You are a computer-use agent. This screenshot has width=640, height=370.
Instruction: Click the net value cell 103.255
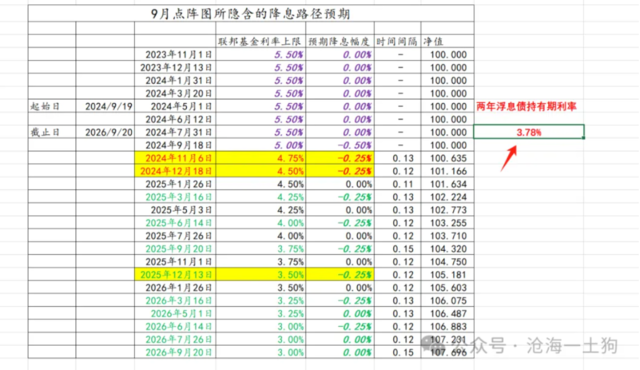(x=447, y=223)
